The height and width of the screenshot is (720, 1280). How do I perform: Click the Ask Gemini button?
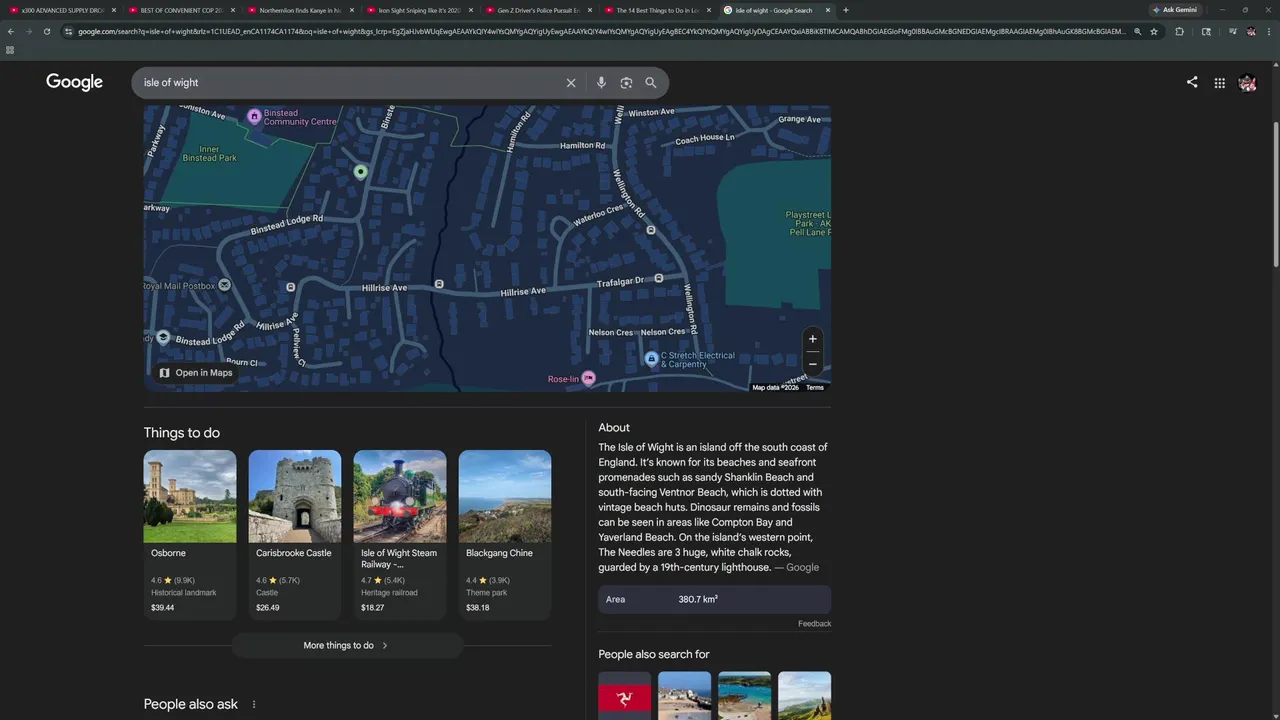(x=1175, y=10)
